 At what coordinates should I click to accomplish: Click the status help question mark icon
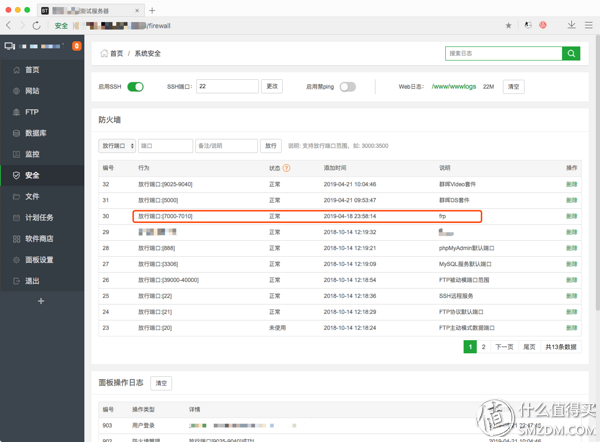coord(286,168)
